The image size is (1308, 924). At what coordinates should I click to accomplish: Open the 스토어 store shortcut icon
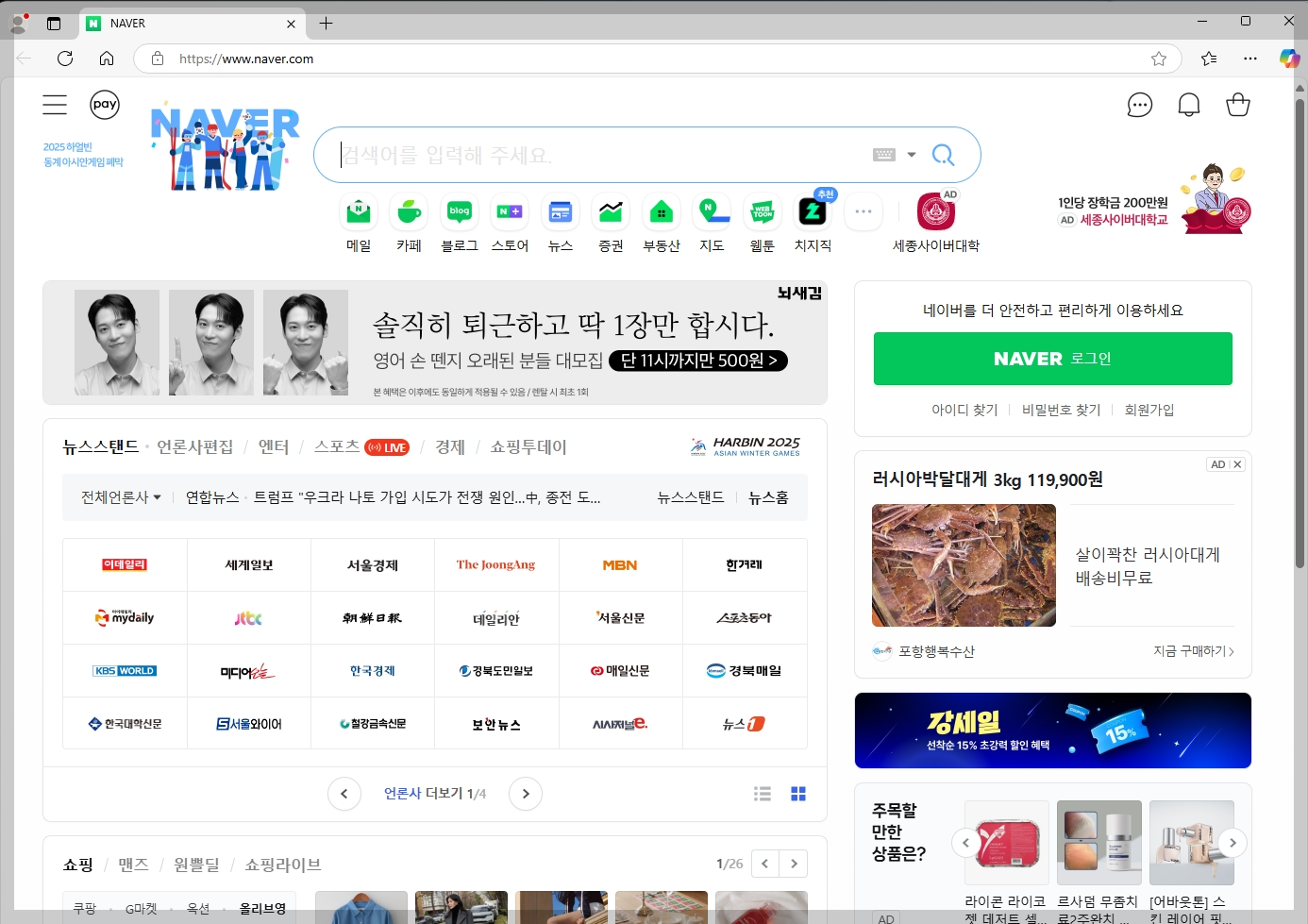[510, 212]
